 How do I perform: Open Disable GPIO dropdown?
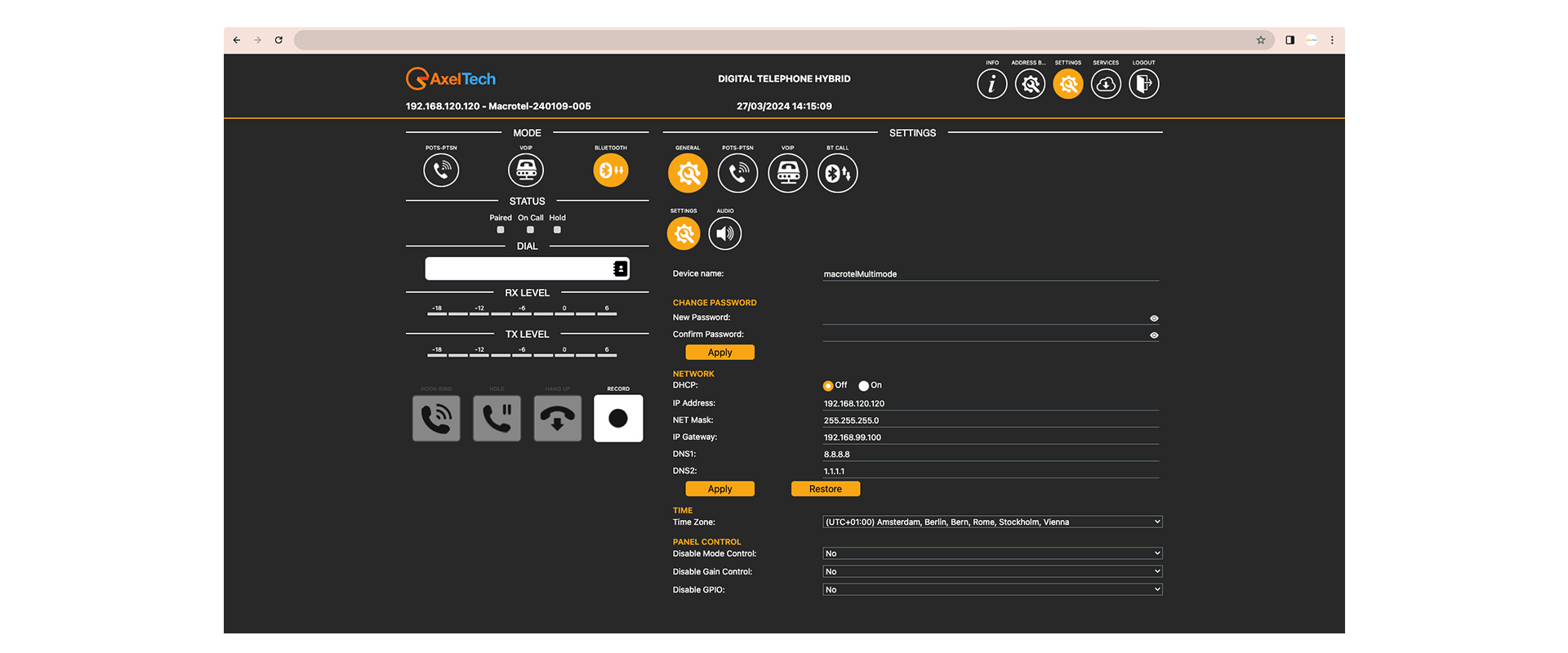992,589
